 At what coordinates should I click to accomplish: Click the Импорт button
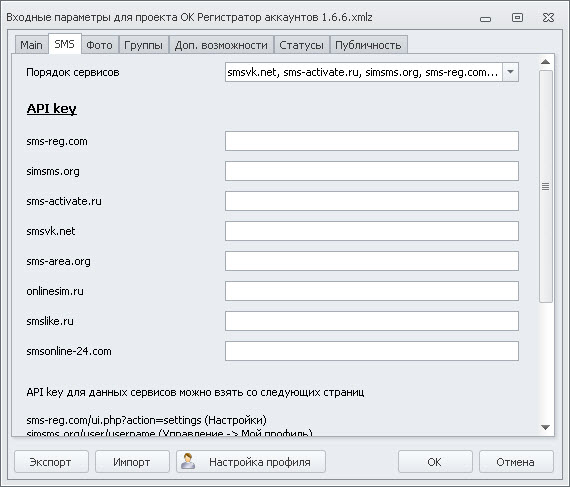[132, 462]
